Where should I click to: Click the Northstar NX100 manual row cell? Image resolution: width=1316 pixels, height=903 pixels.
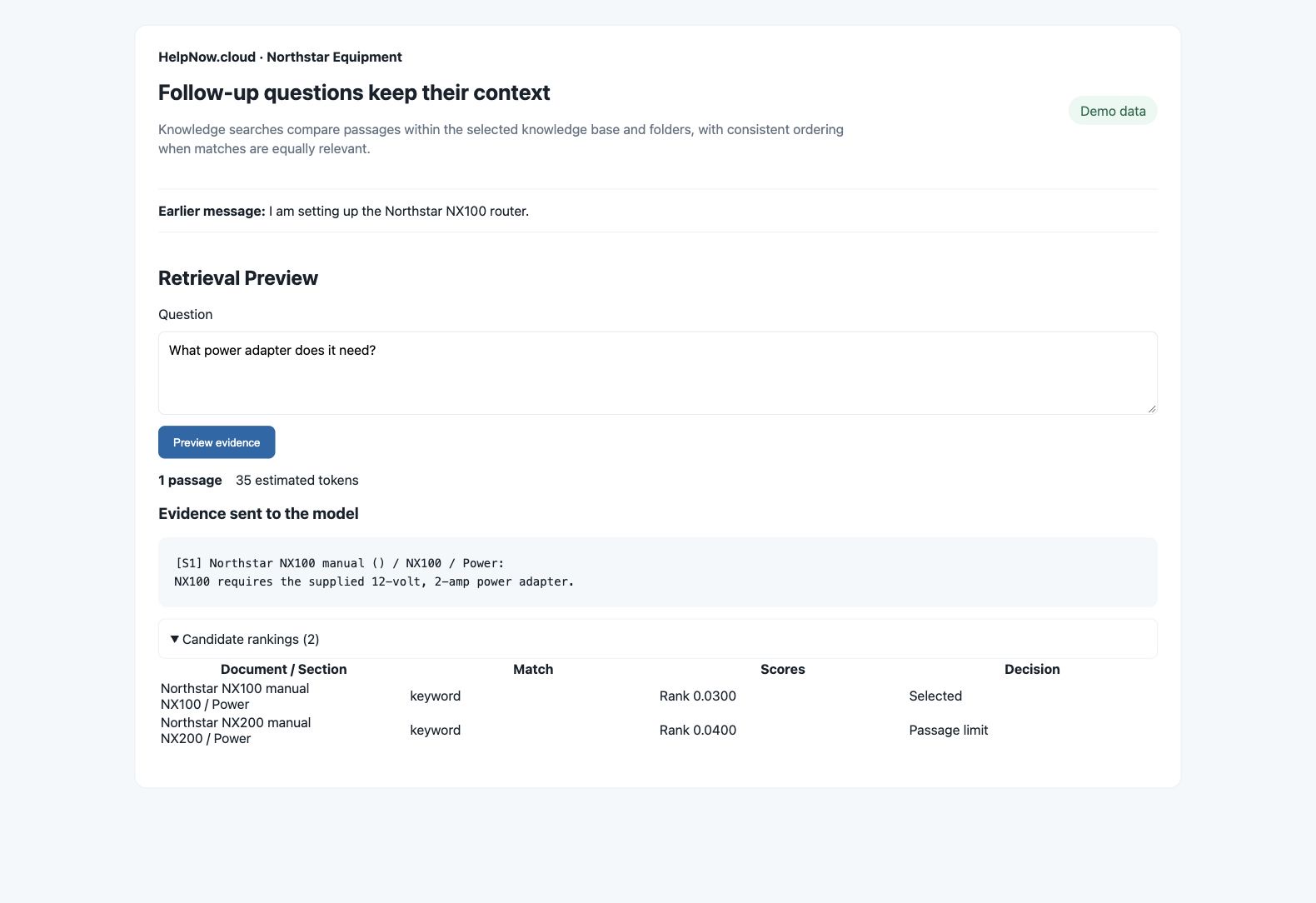[283, 696]
